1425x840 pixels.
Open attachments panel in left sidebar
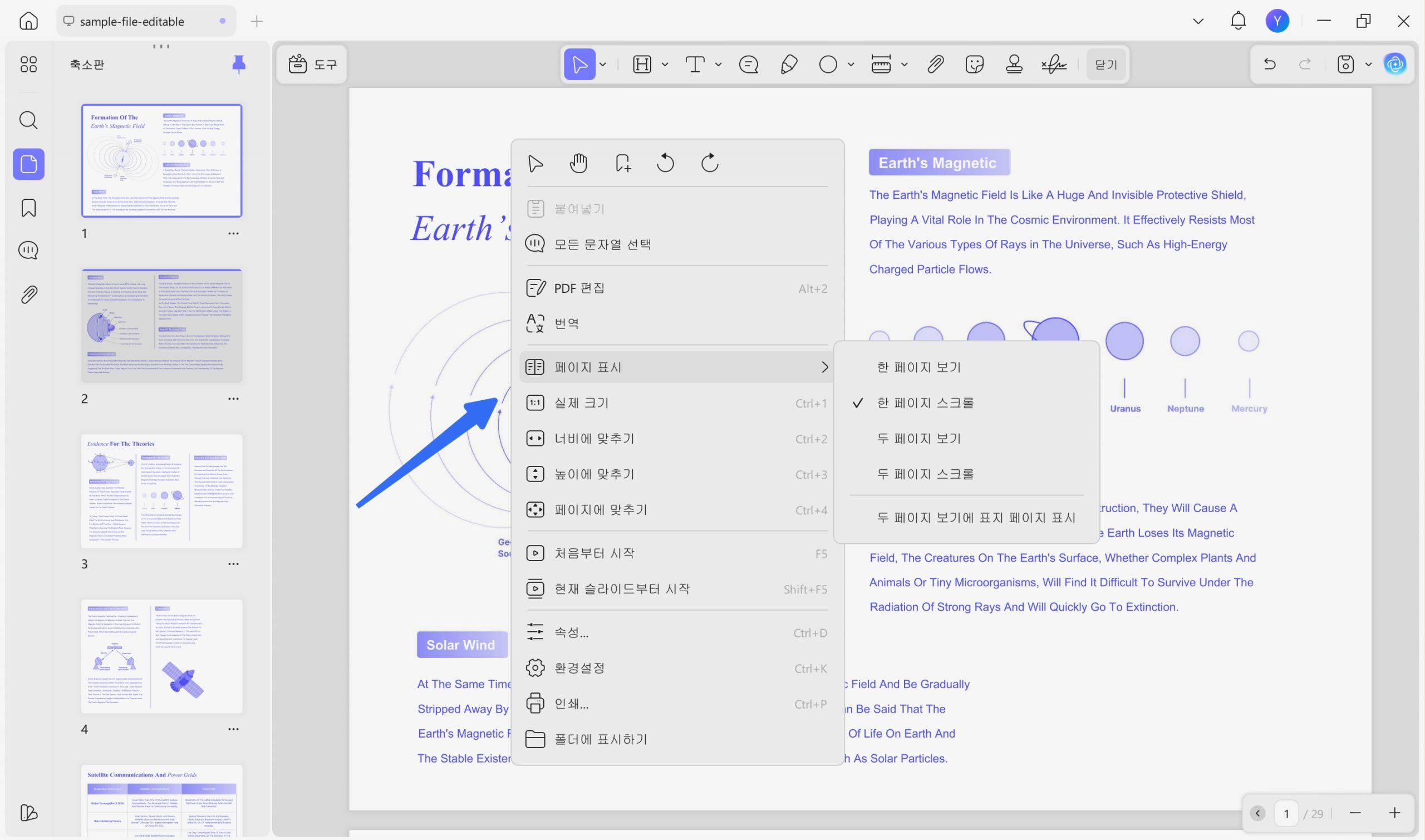pyautogui.click(x=28, y=294)
